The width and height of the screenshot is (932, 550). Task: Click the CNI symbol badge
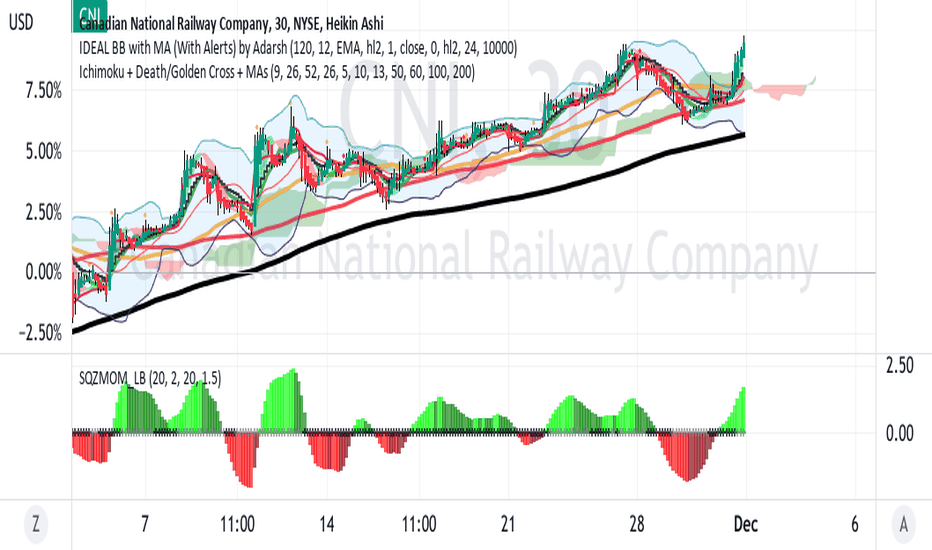89,14
